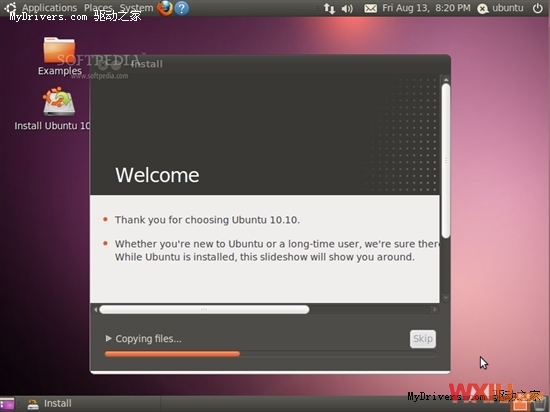Click the horizontal scrollbar of the slideshow

[204, 310]
